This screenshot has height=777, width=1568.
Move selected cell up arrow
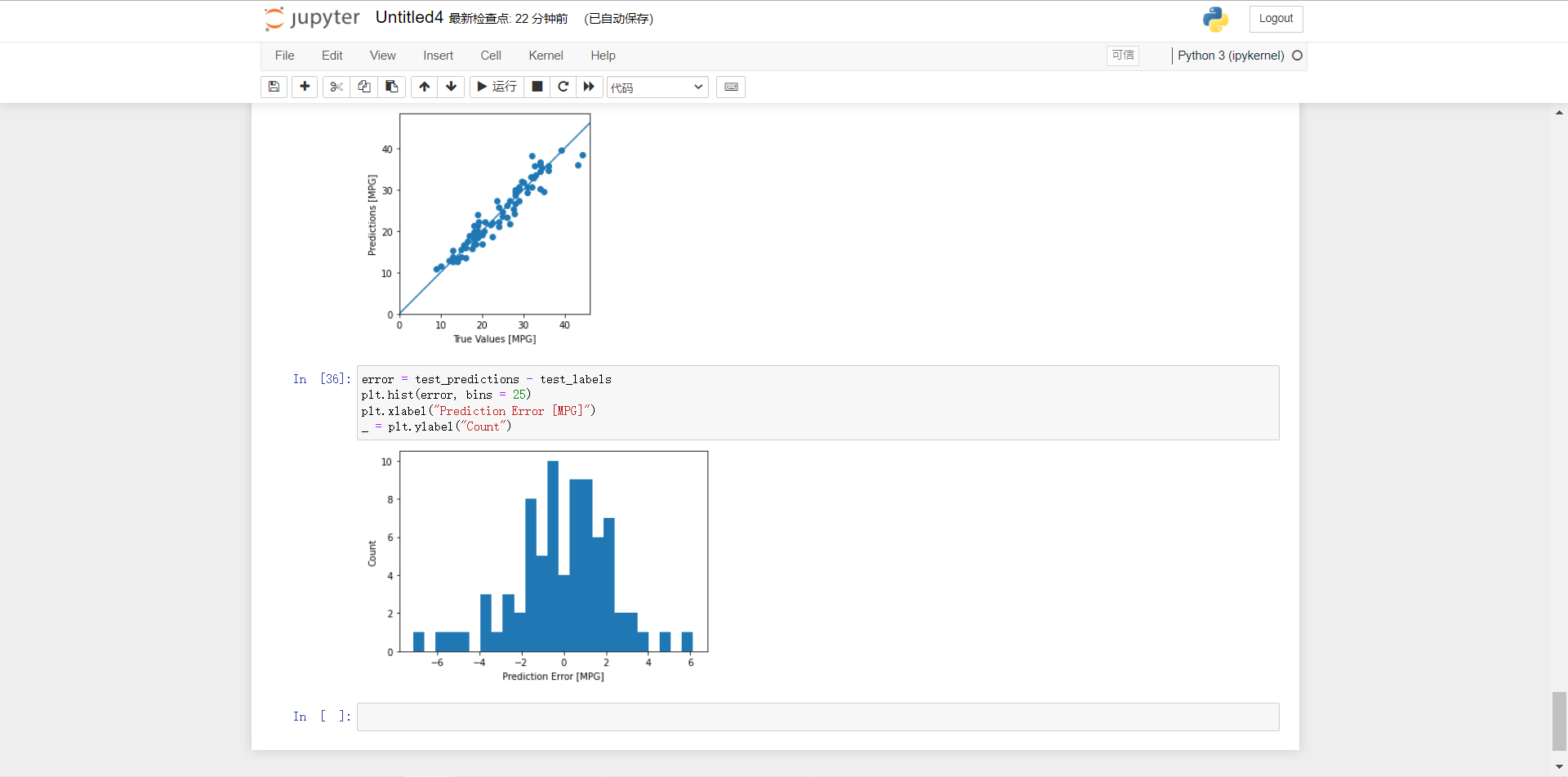[x=425, y=87]
